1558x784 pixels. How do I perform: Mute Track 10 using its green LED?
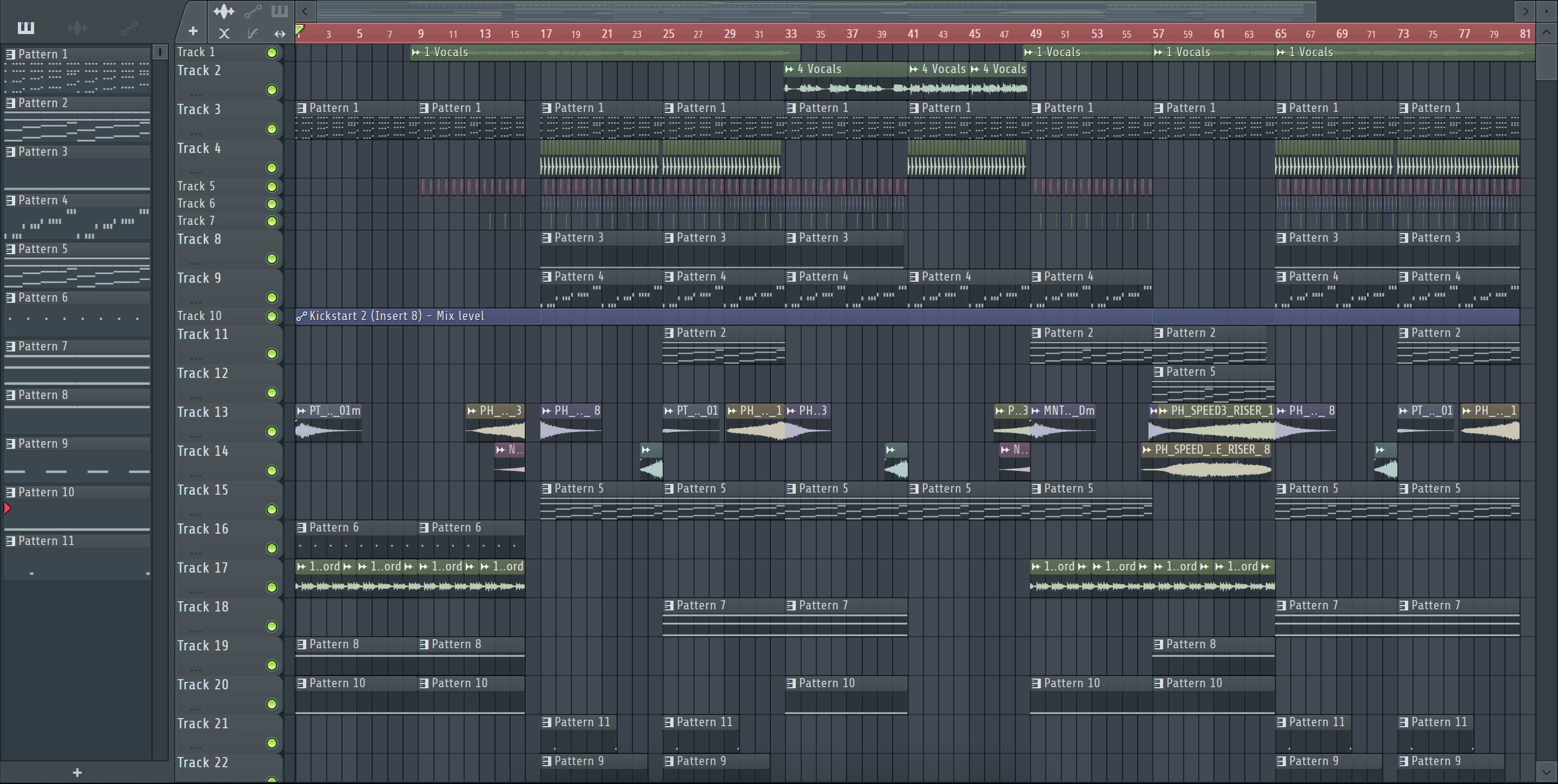[272, 316]
